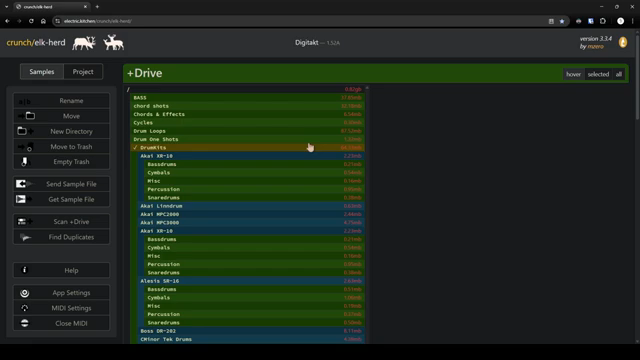The width and height of the screenshot is (640, 360).
Task: Switch to the Project tab
Action: point(83,71)
